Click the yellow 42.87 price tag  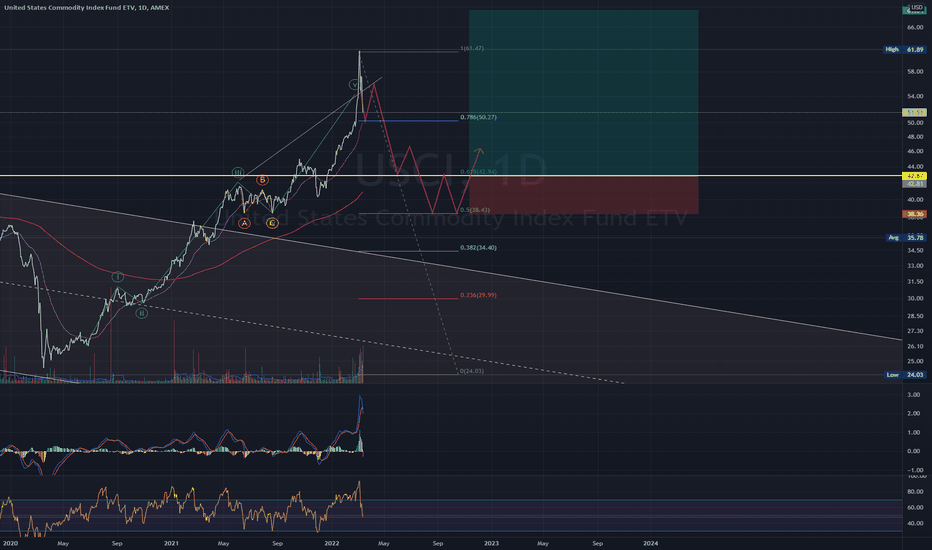(914, 176)
